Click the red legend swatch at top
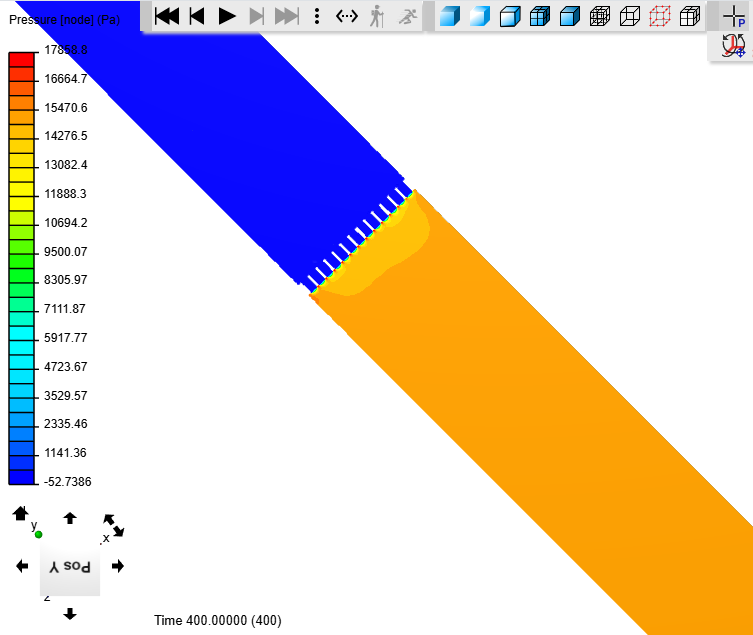The width and height of the screenshot is (753, 635). point(21,60)
